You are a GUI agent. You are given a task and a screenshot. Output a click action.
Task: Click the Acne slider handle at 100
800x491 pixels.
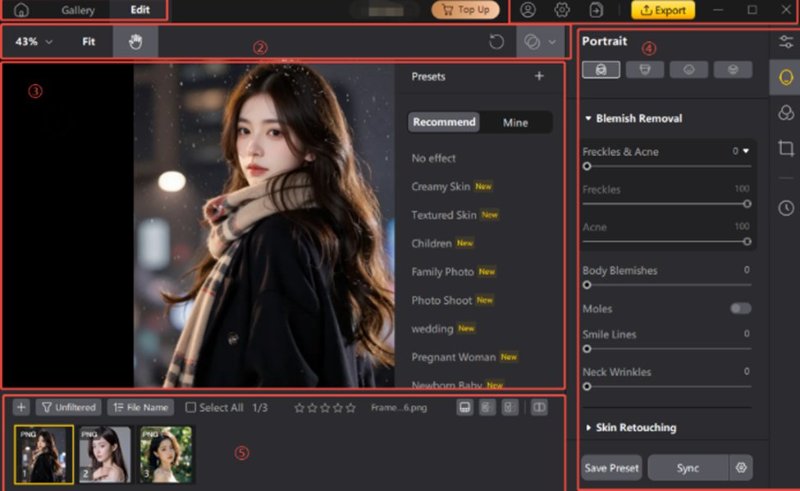point(747,241)
